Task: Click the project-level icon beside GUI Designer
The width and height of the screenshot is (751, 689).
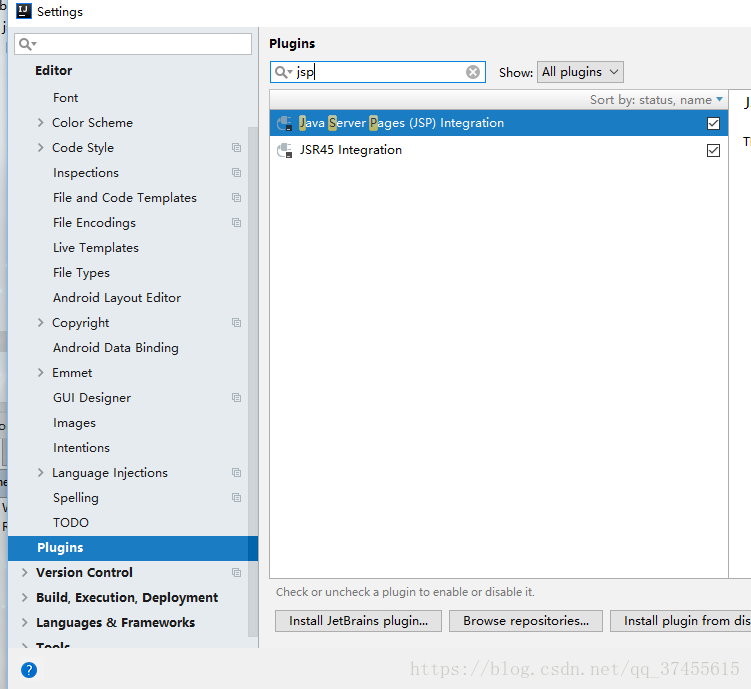Action: coord(236,397)
